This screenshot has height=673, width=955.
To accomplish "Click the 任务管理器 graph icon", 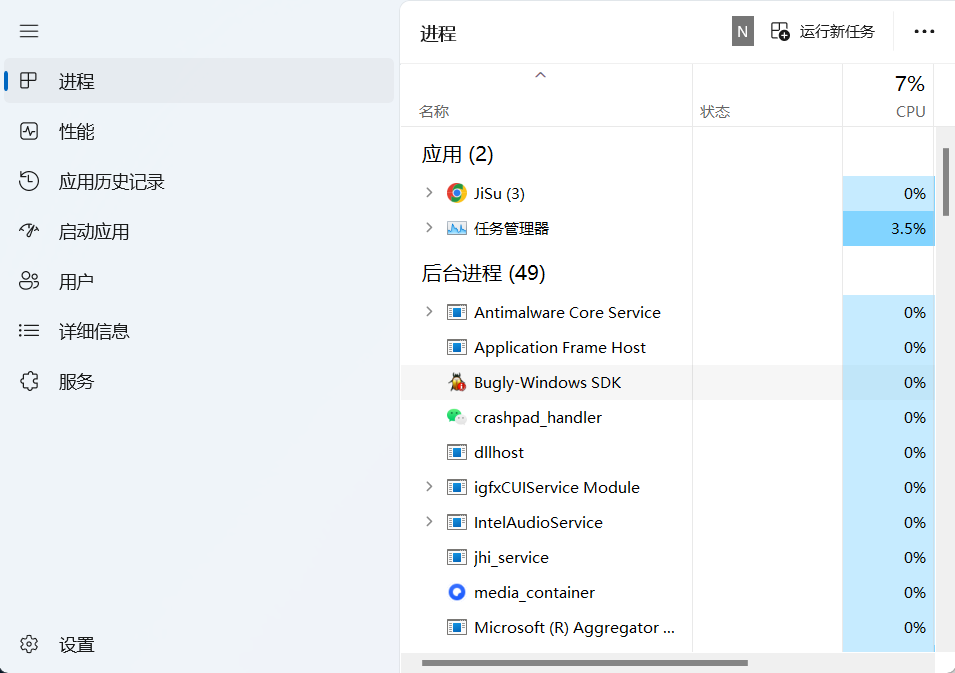I will (x=456, y=228).
